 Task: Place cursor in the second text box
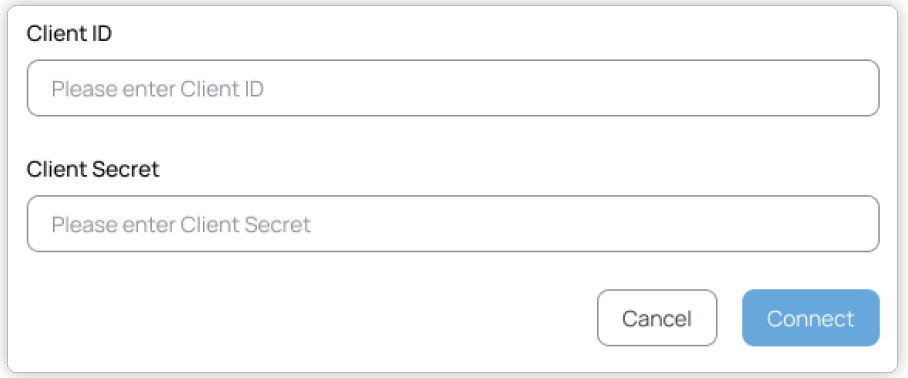tap(453, 223)
